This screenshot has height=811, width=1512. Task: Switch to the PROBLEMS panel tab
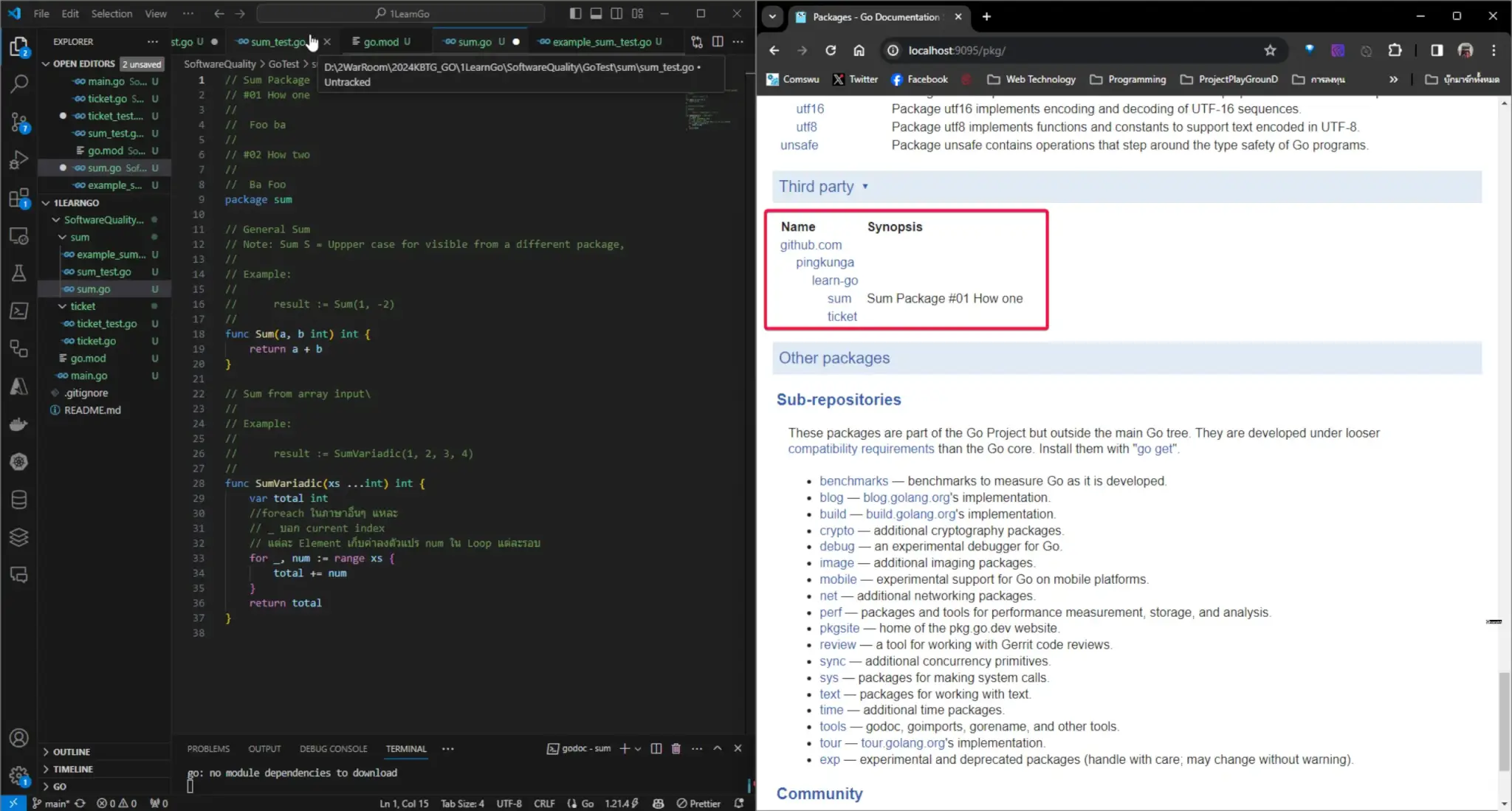point(208,748)
